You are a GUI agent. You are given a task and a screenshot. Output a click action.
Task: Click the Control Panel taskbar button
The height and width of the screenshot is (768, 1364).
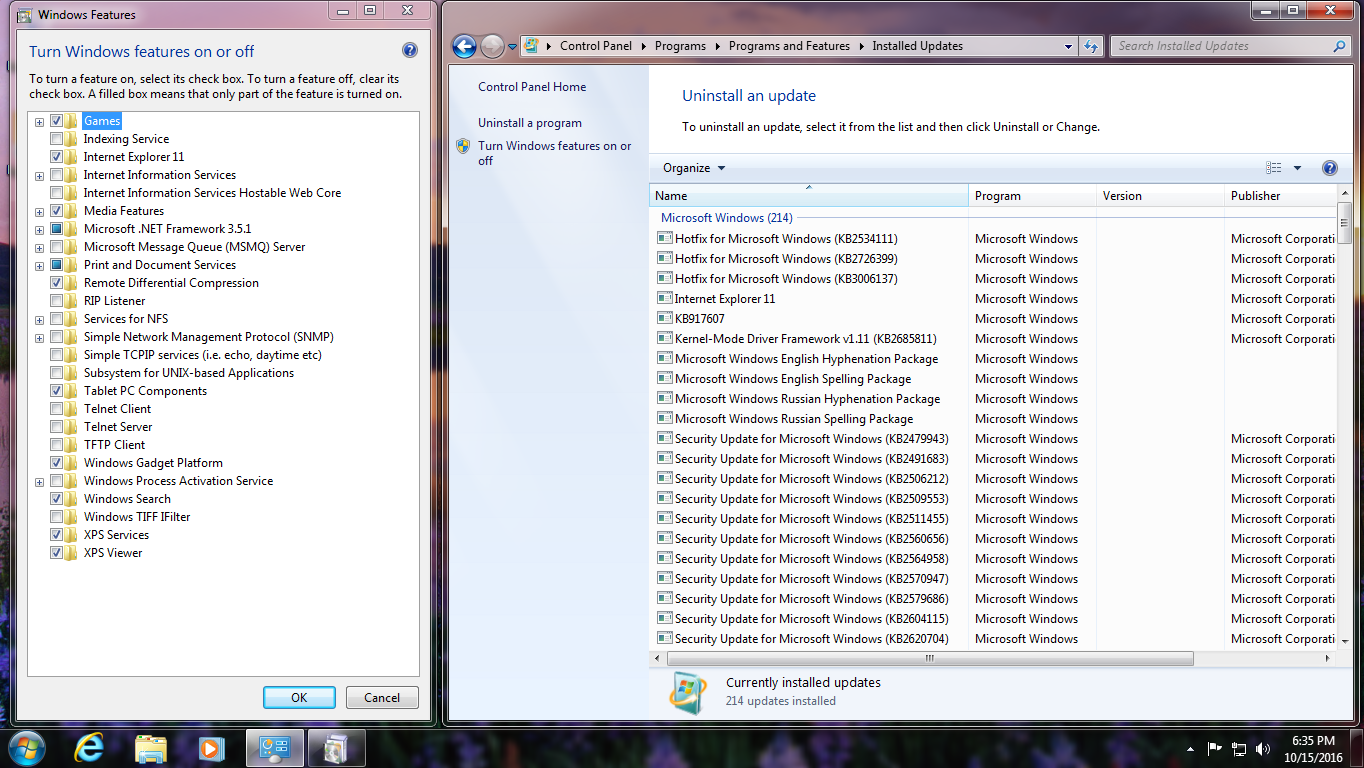[x=275, y=748]
